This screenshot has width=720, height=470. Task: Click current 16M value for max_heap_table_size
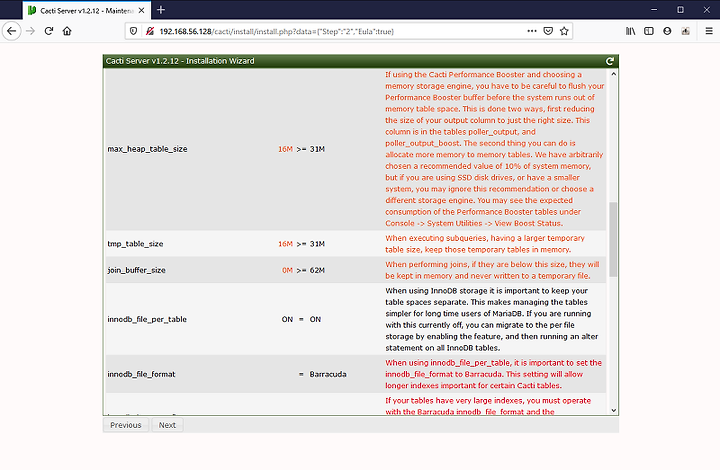point(285,149)
